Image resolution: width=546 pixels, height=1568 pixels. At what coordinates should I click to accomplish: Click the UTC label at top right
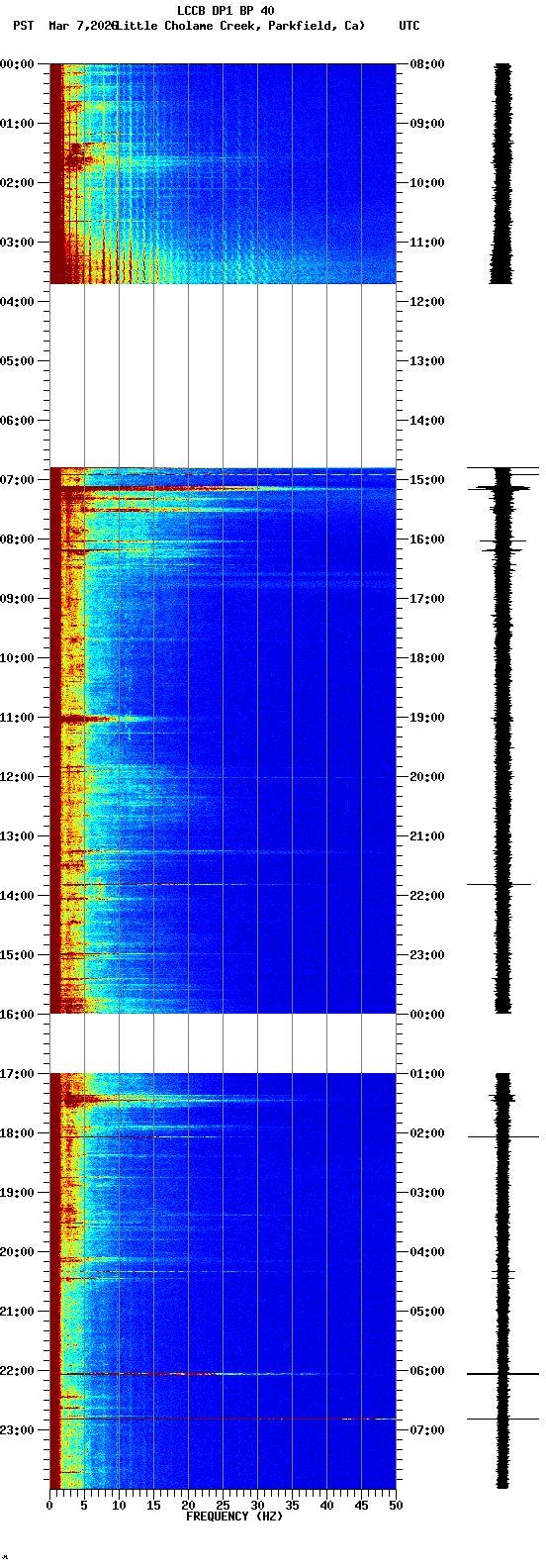[409, 26]
